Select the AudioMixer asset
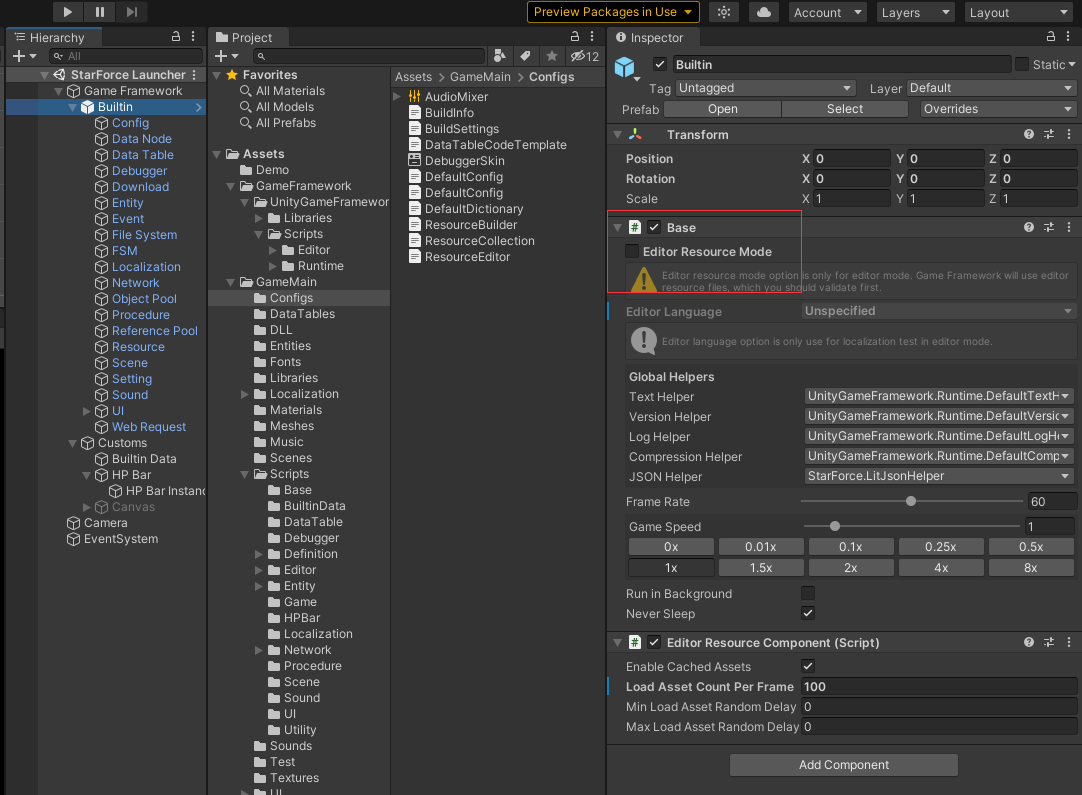Viewport: 1082px width, 795px height. (x=456, y=97)
